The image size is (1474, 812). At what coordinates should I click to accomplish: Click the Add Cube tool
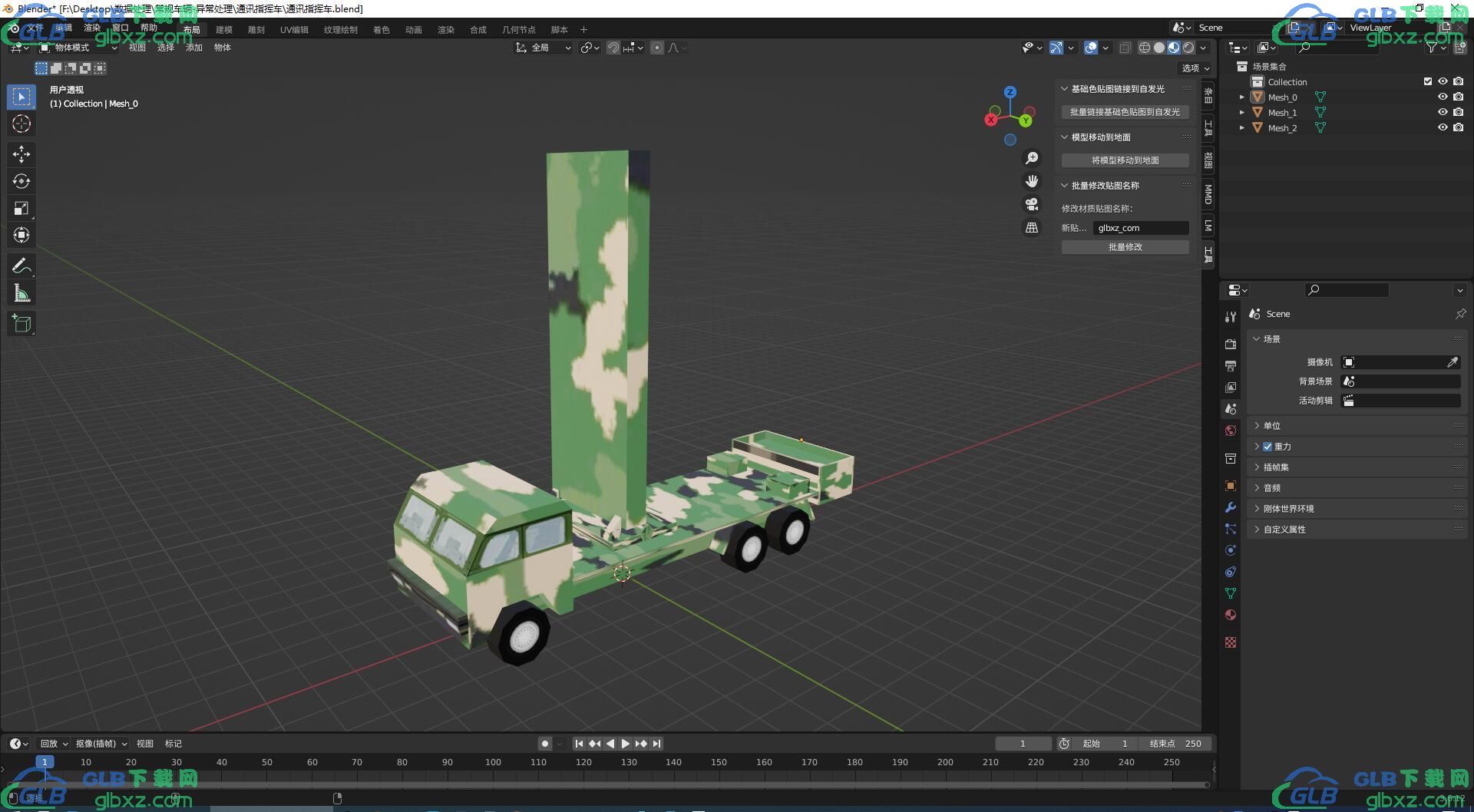[21, 324]
